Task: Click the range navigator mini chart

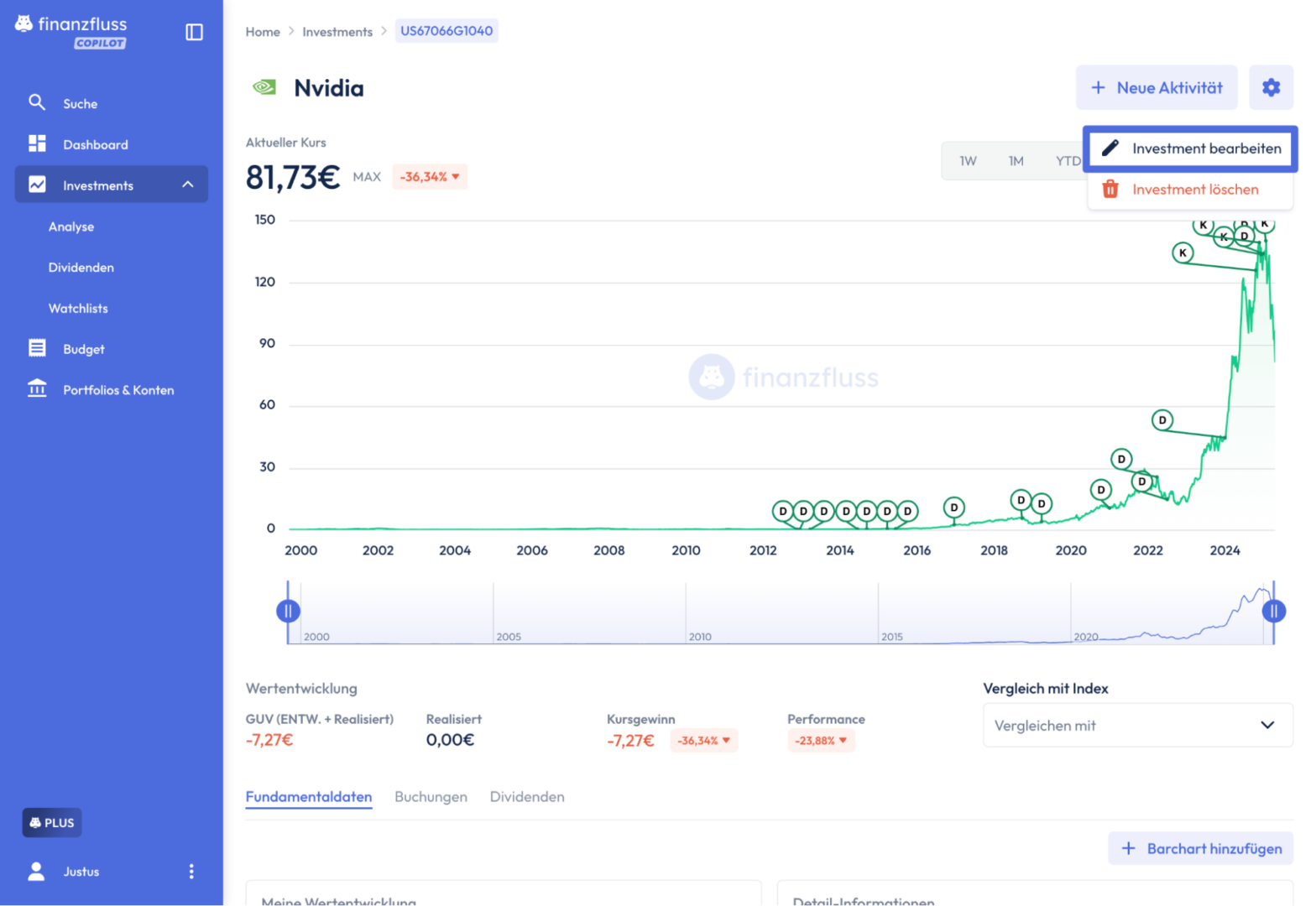Action: [781, 613]
